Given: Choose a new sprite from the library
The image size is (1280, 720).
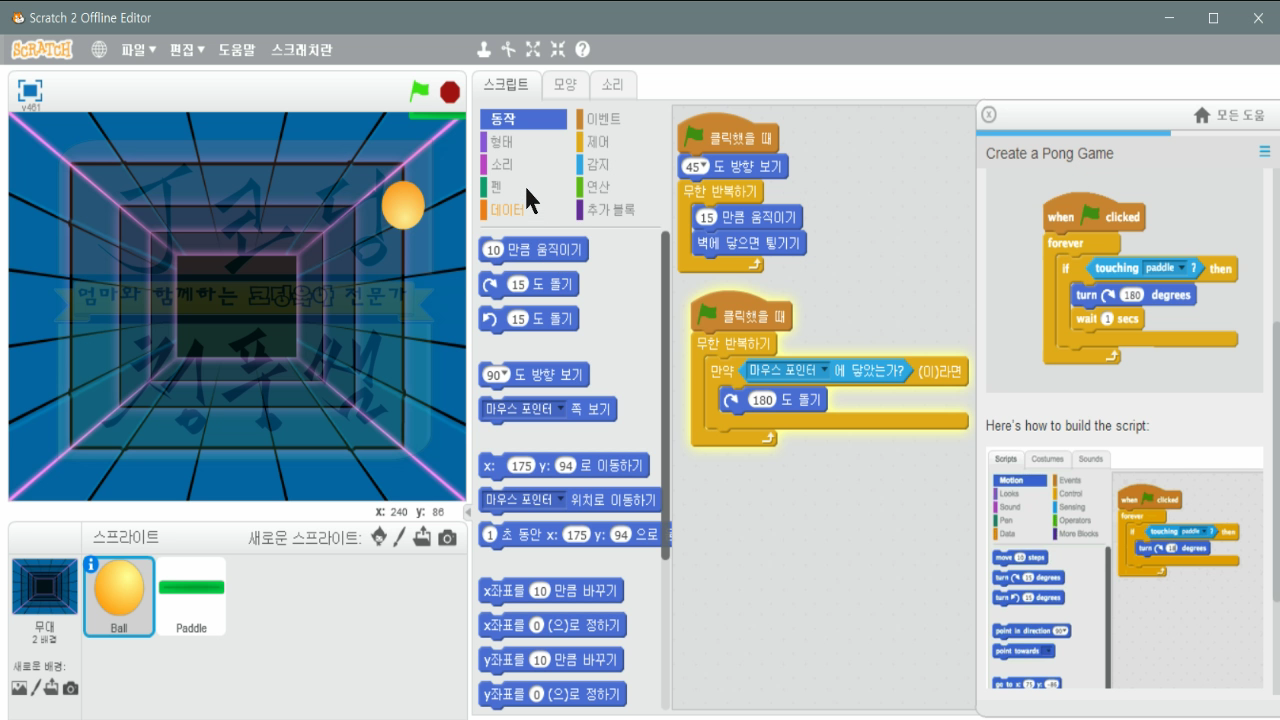Looking at the screenshot, I should coord(379,536).
